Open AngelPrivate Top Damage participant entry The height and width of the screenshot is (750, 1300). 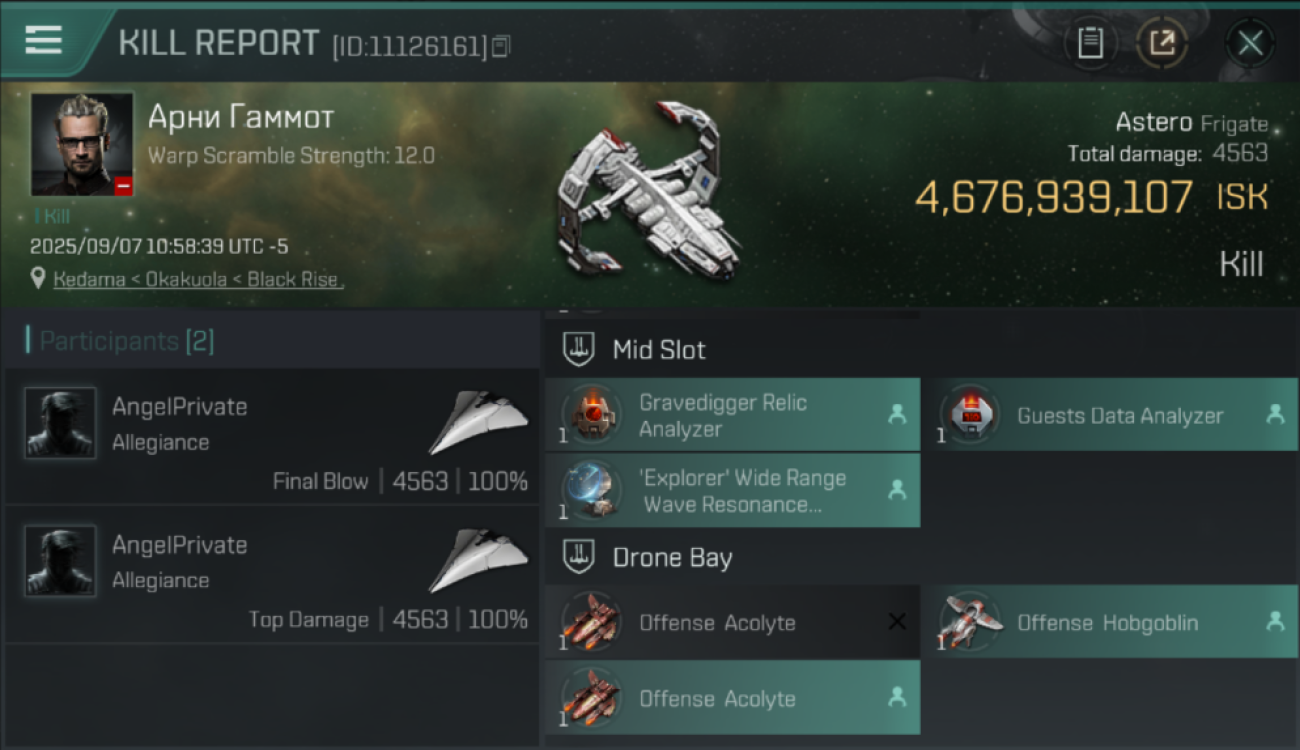pyautogui.click(x=272, y=575)
